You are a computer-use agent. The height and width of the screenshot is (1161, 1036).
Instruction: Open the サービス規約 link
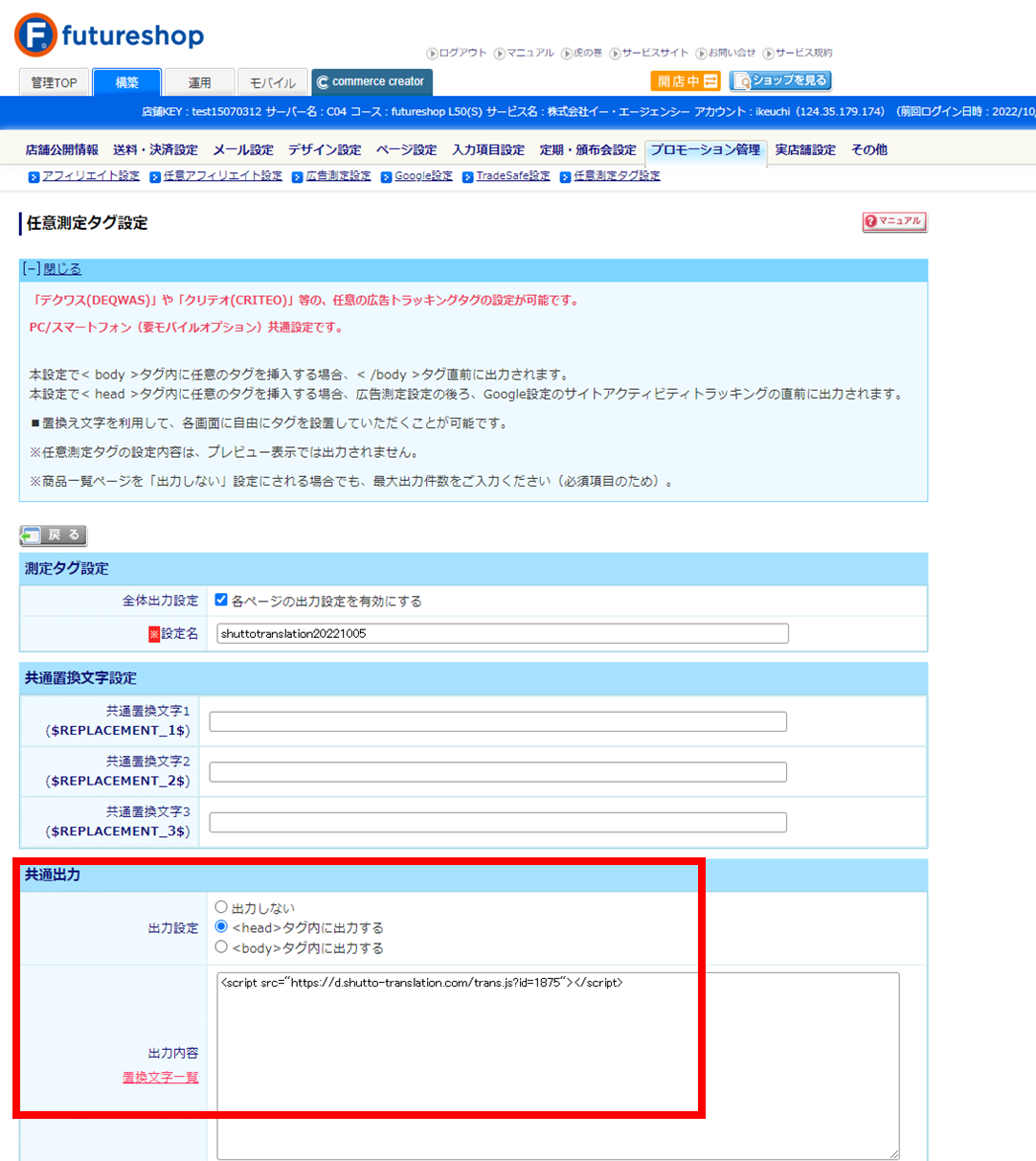click(x=803, y=53)
